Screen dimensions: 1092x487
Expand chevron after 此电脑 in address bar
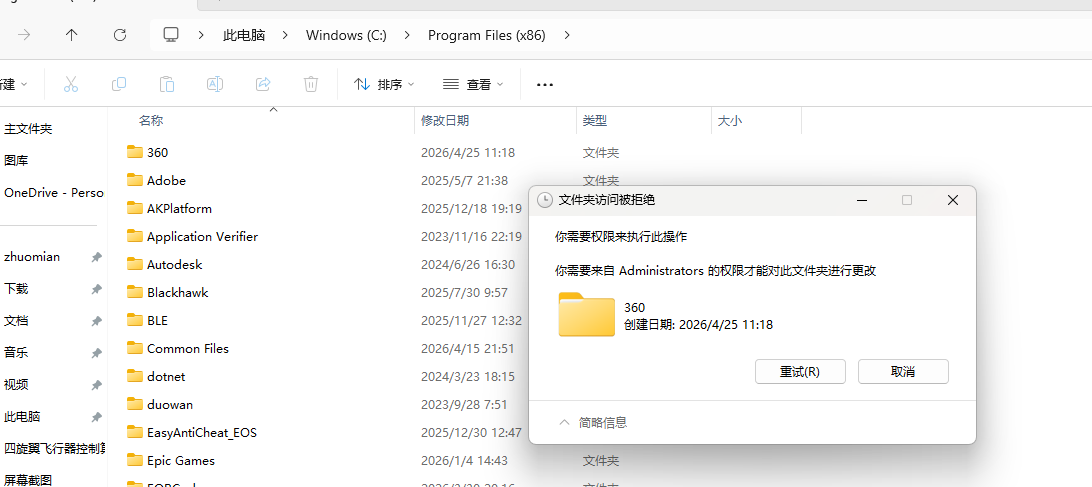click(286, 35)
